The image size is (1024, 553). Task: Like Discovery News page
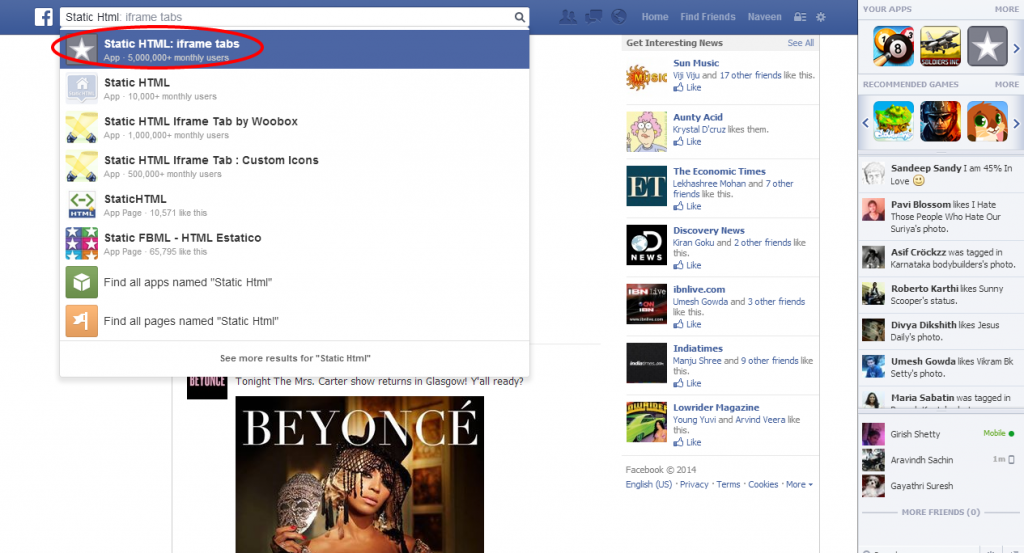pyautogui.click(x=688, y=265)
